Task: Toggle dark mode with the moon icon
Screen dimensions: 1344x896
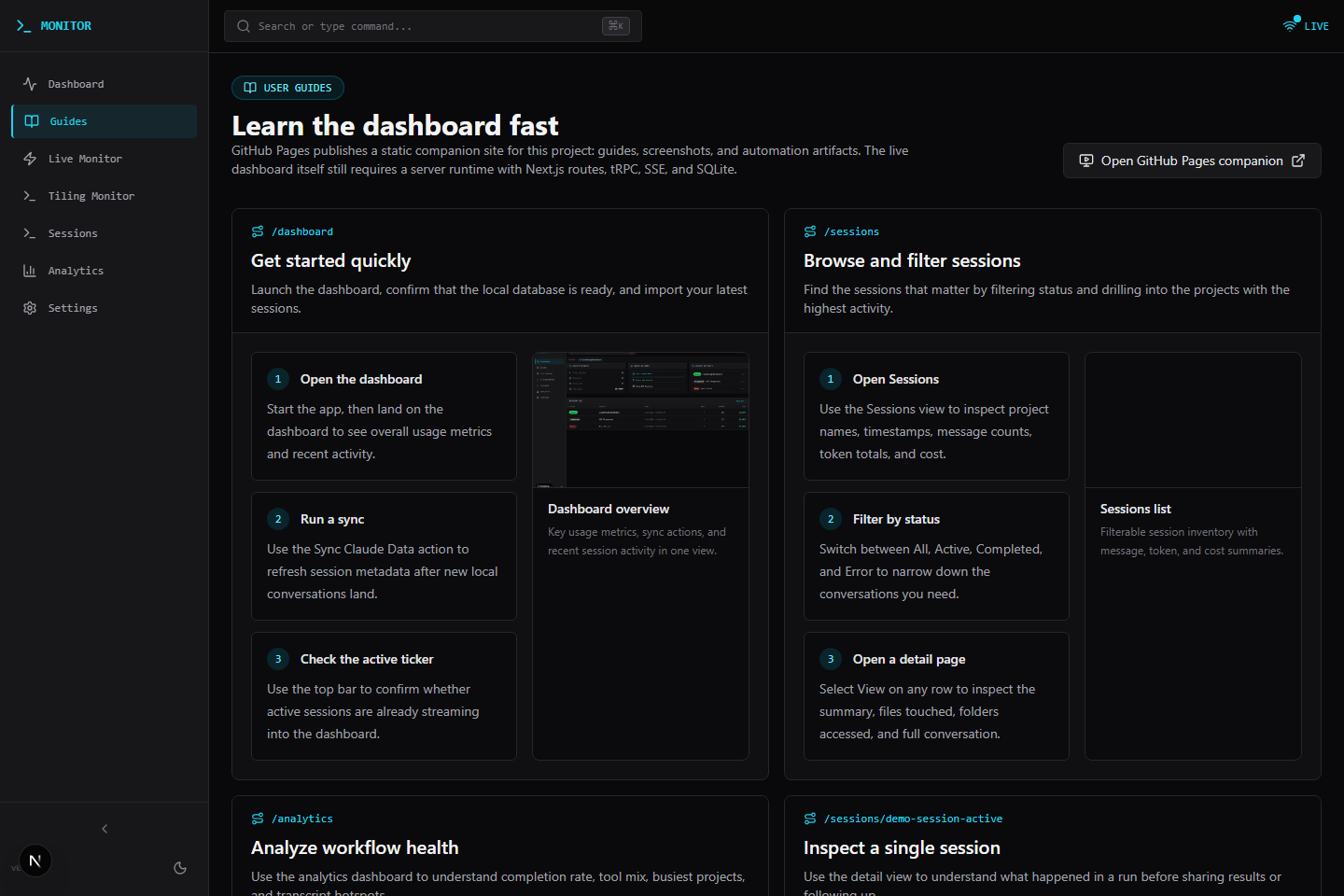Action: point(180,868)
